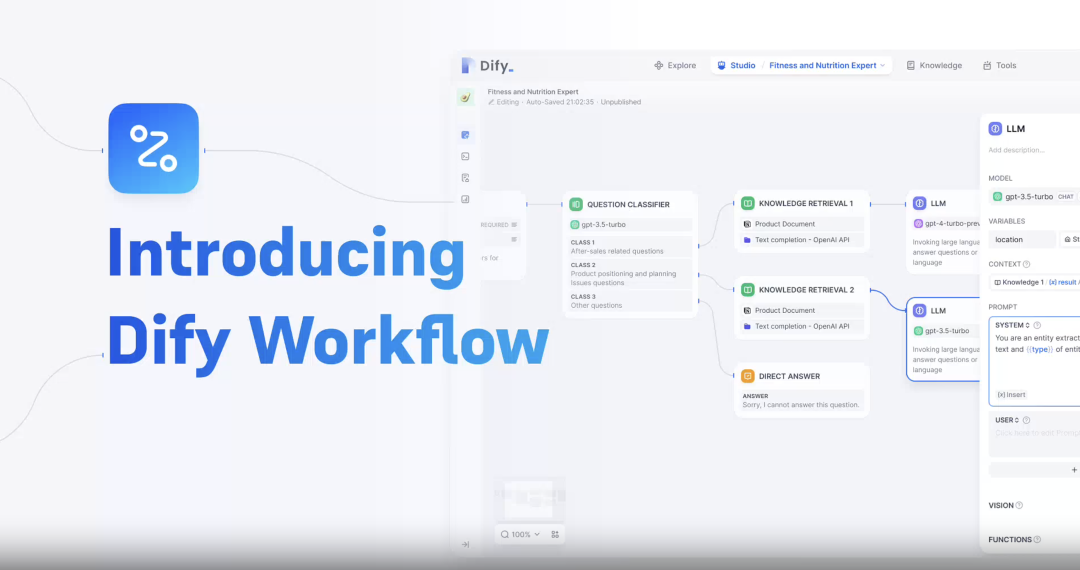Open the Knowledge 1 context variable selector
Viewport: 1080px width, 570px height.
pos(1034,282)
